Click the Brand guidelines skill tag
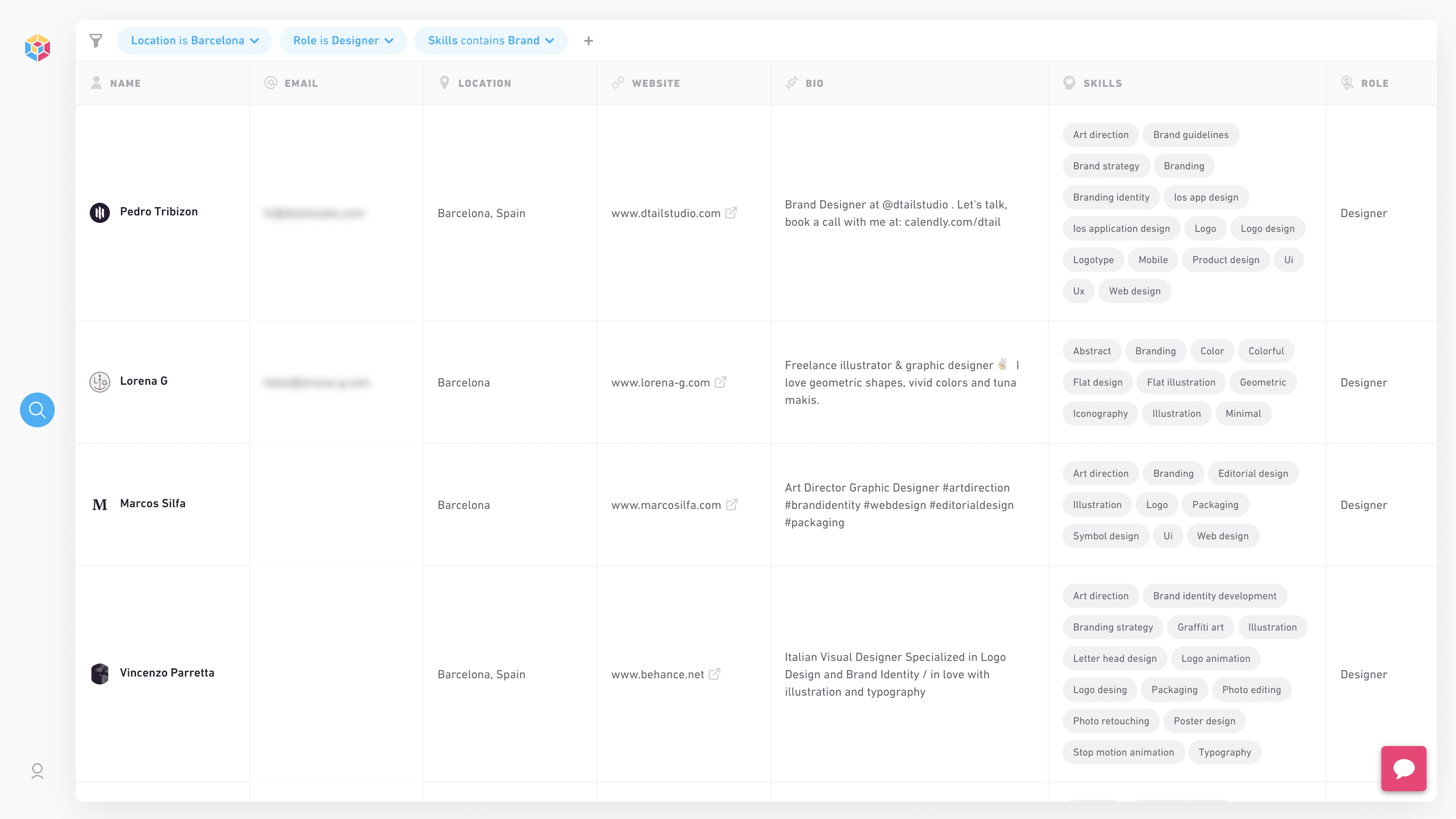The image size is (1456, 819). pyautogui.click(x=1190, y=135)
